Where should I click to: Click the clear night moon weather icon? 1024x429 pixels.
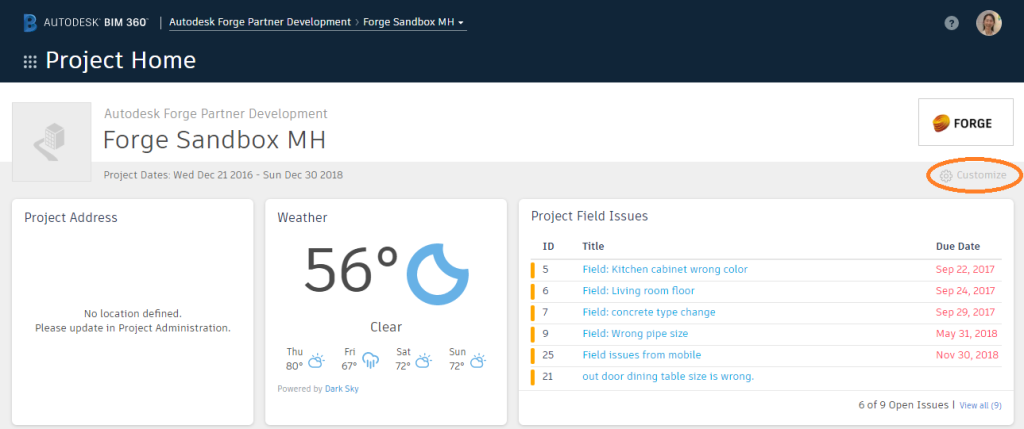438,273
